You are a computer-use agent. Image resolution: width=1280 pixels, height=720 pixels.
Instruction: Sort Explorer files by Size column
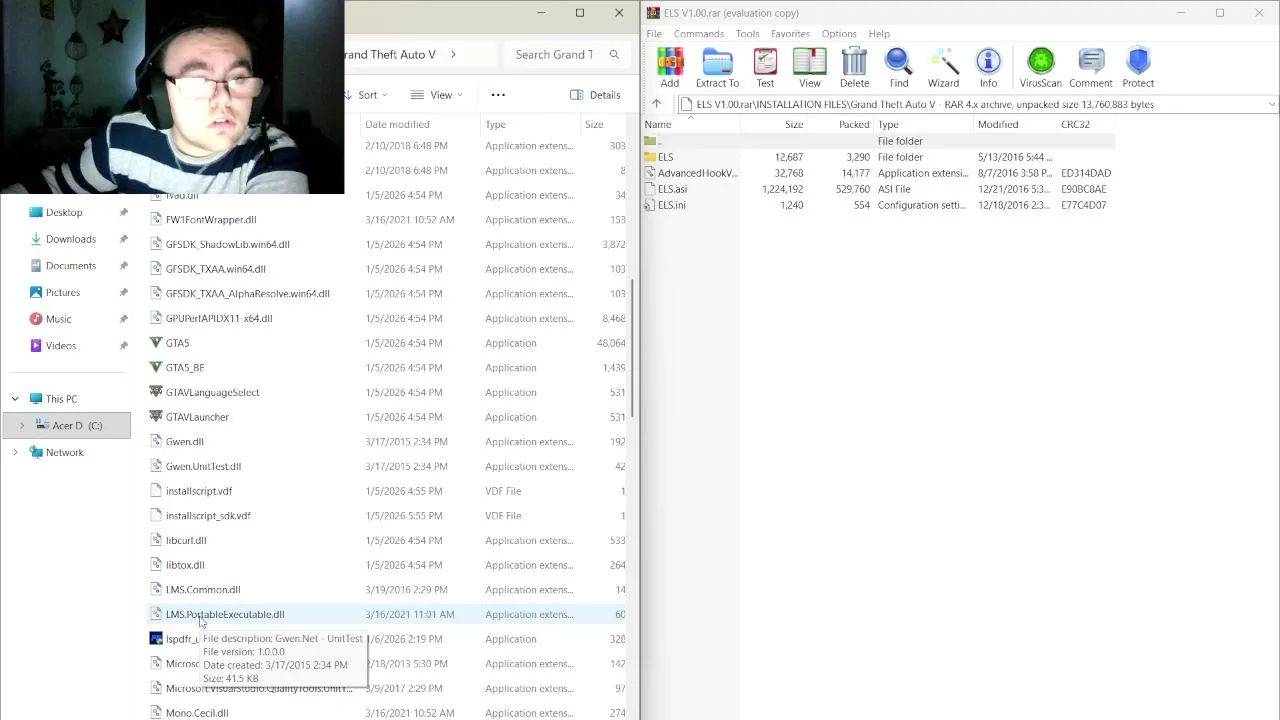coord(594,125)
